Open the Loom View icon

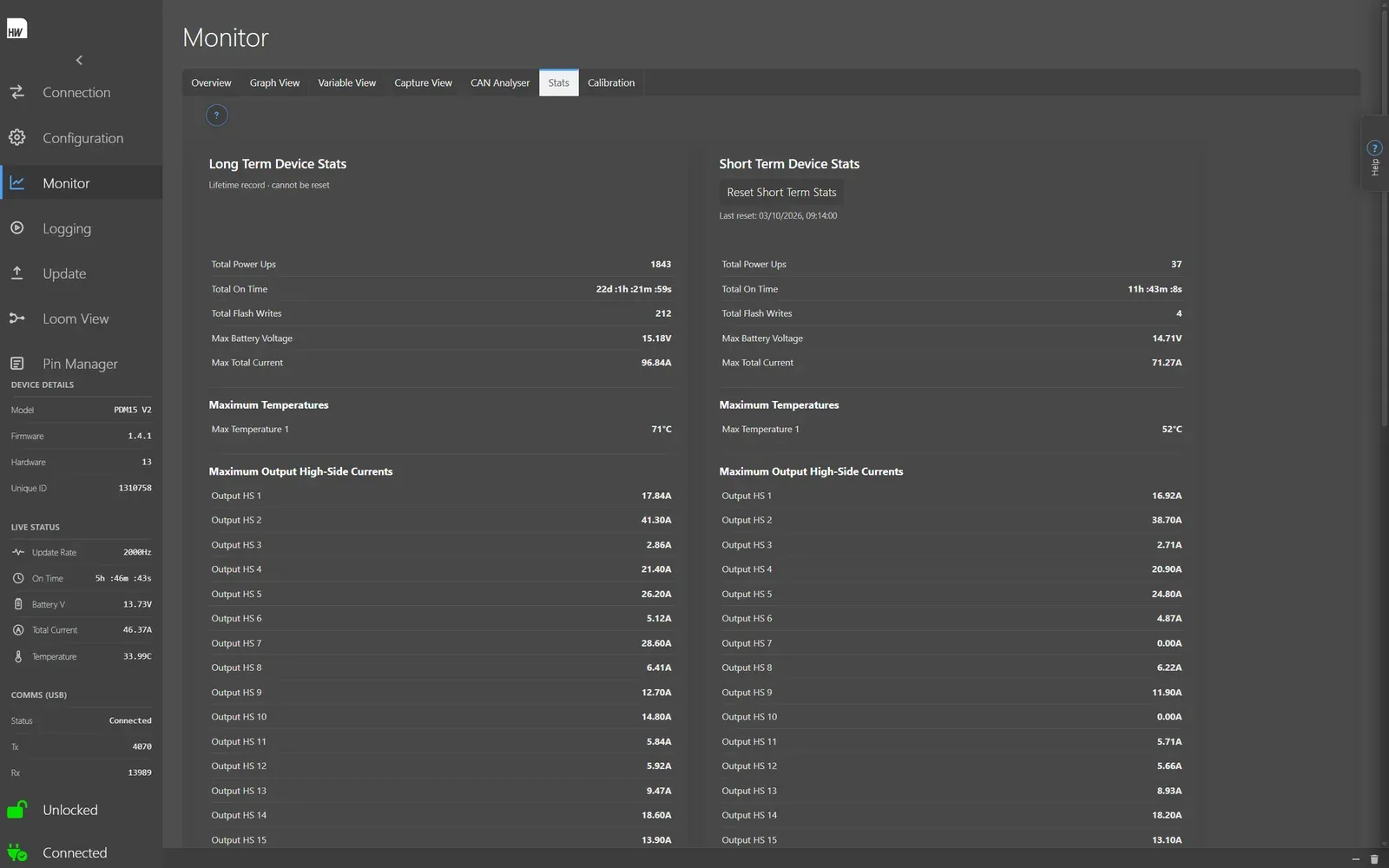point(17,318)
